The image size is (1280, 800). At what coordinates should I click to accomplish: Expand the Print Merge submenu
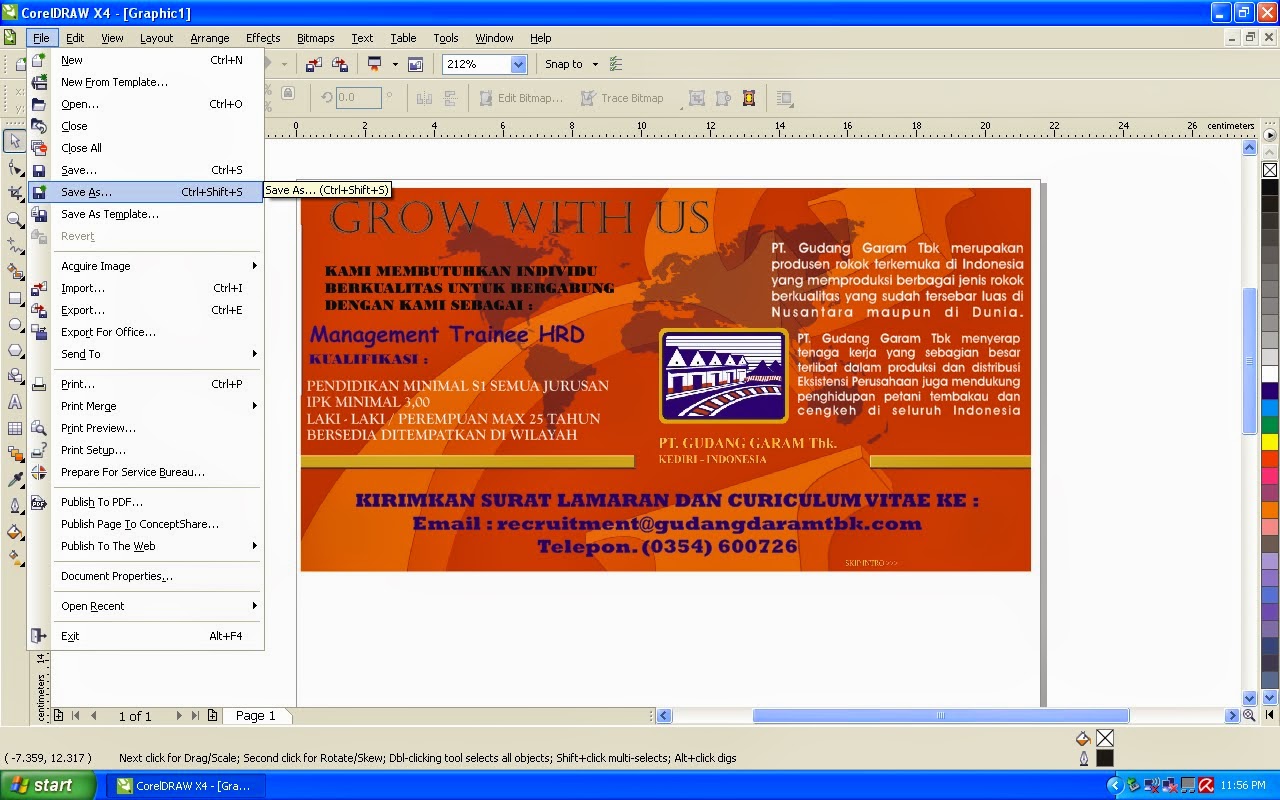158,406
